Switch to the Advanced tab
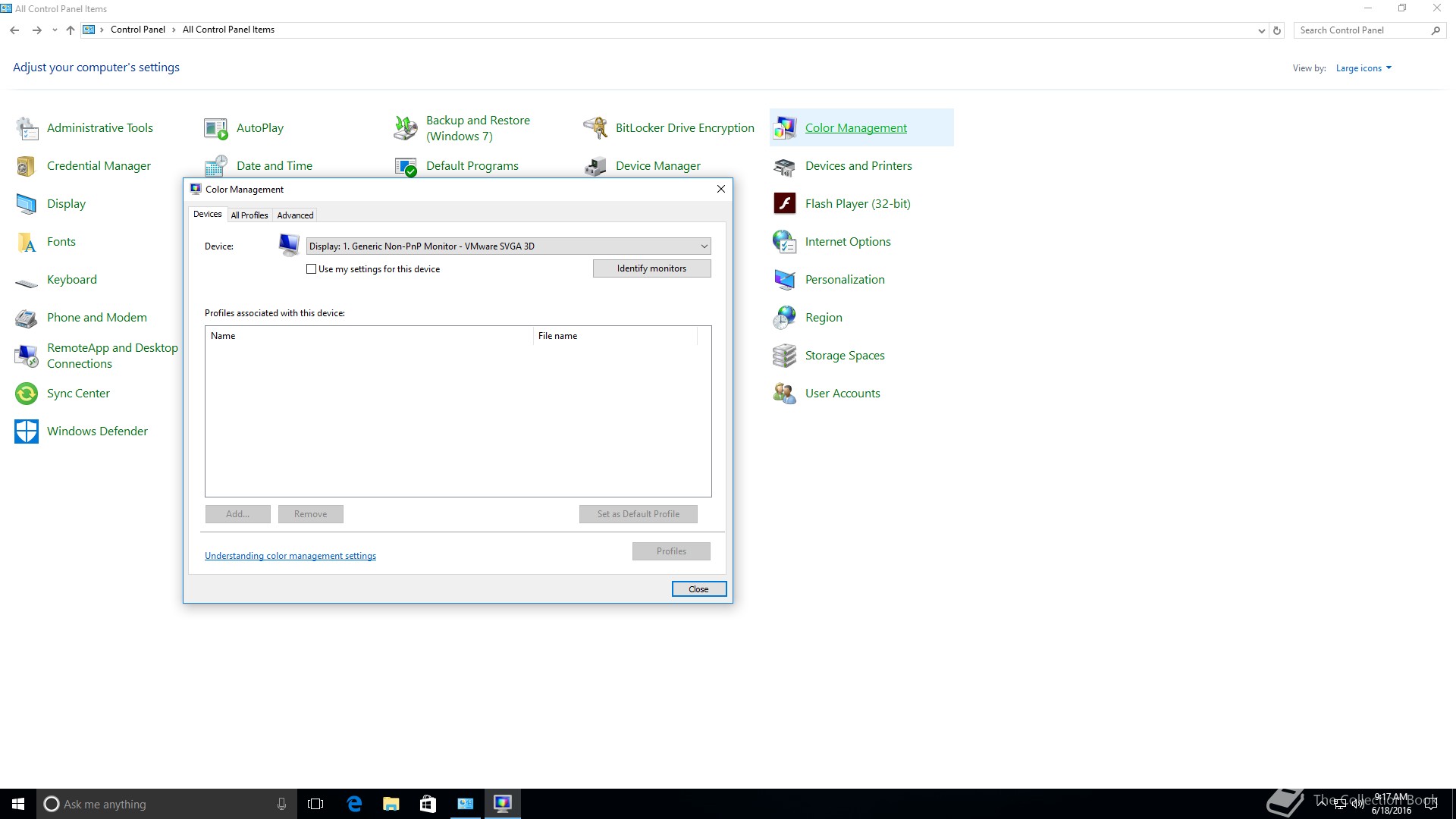Screen dimensions: 1456x819 [295, 215]
